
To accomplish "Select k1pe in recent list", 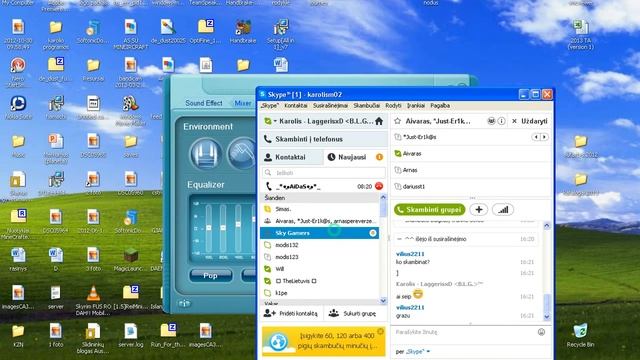I will [x=320, y=293].
